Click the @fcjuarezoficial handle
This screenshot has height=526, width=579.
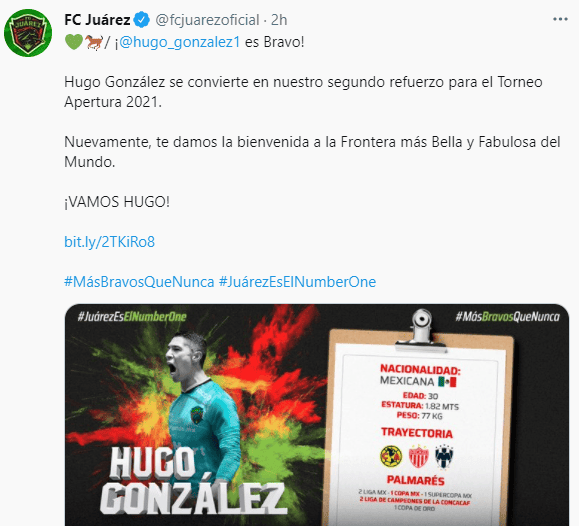207,20
